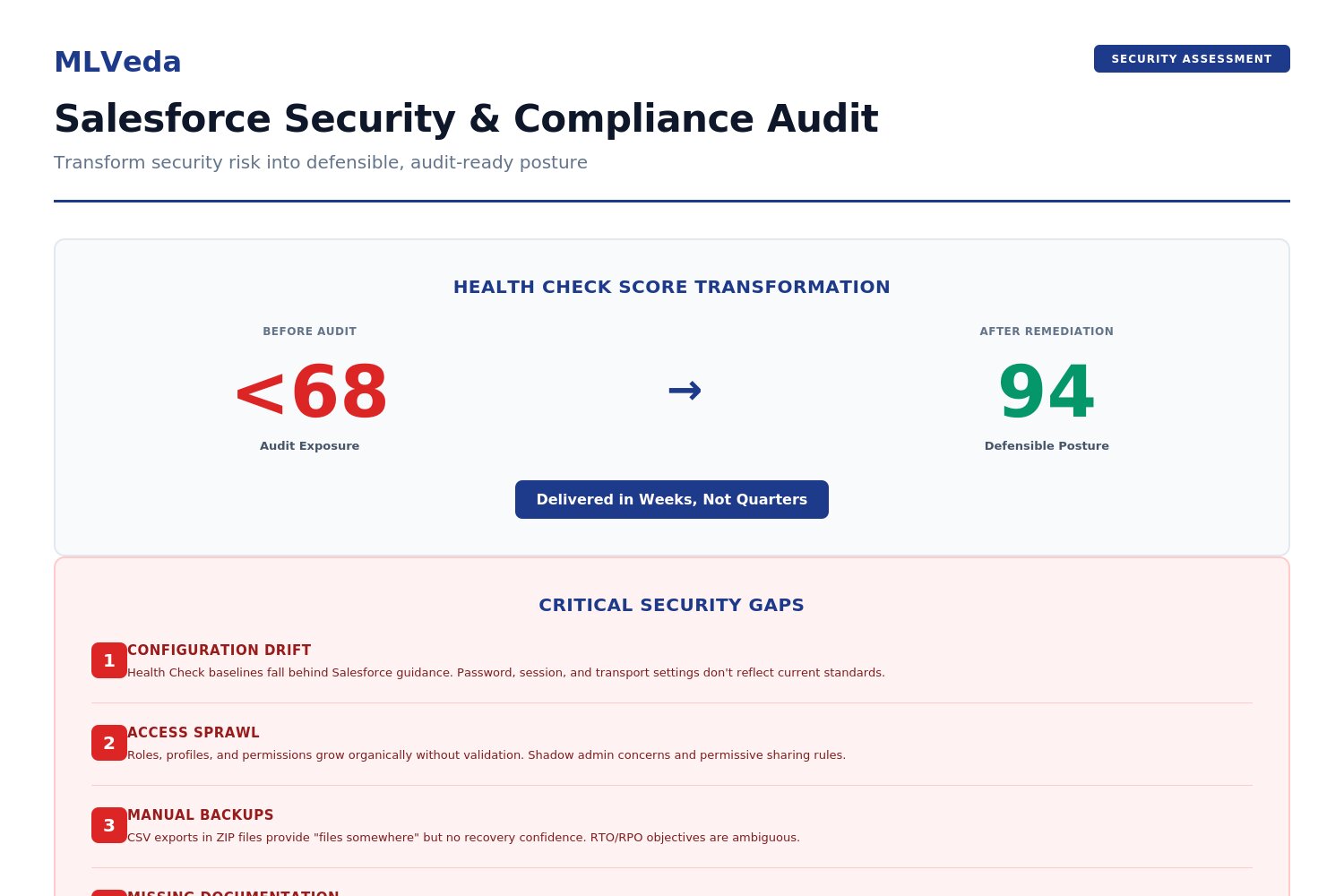Click the Health Check Score Transformation heading
The height and width of the screenshot is (896, 1344).
(x=671, y=288)
